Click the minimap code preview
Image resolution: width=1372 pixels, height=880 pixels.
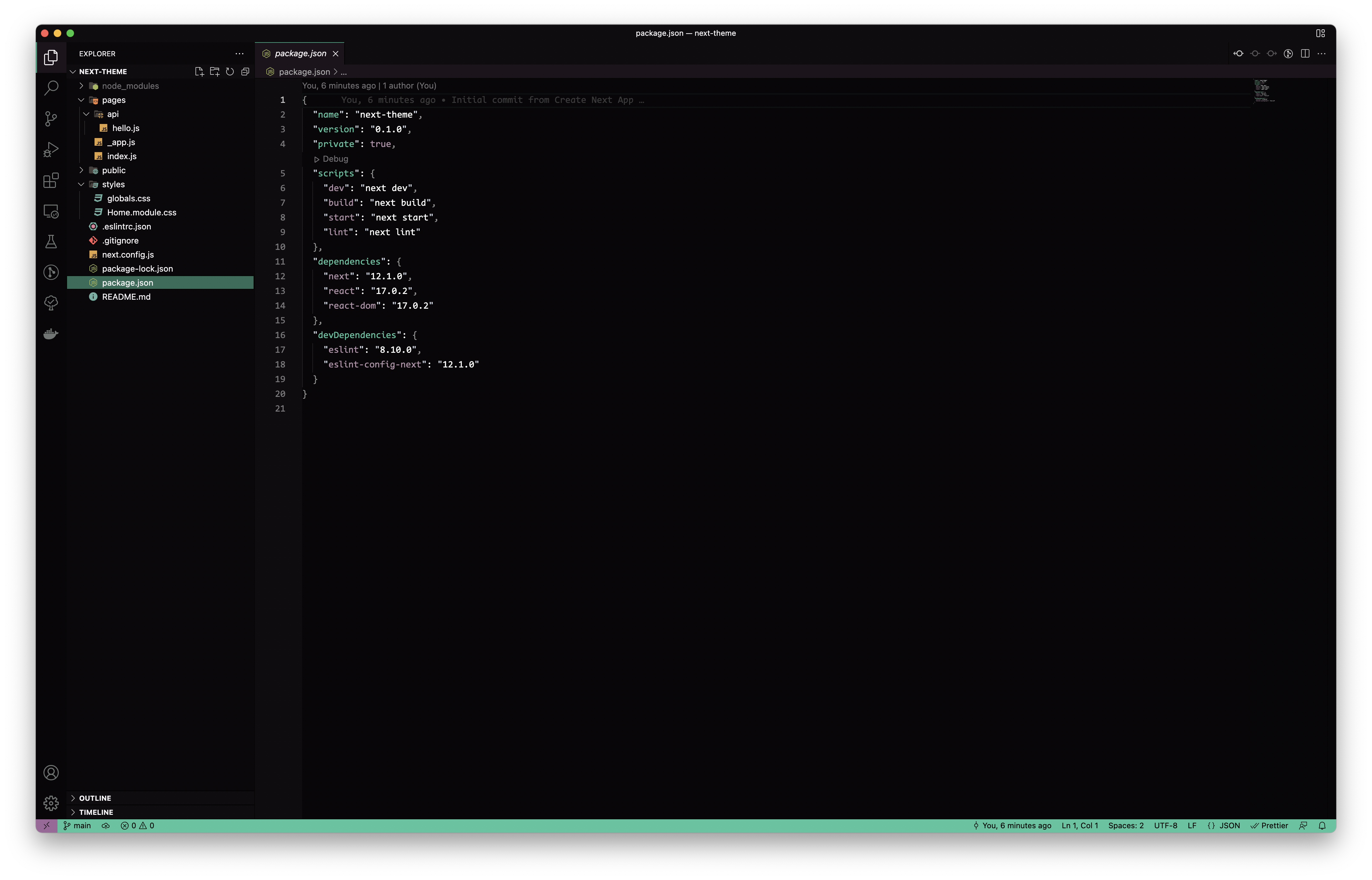point(1263,91)
